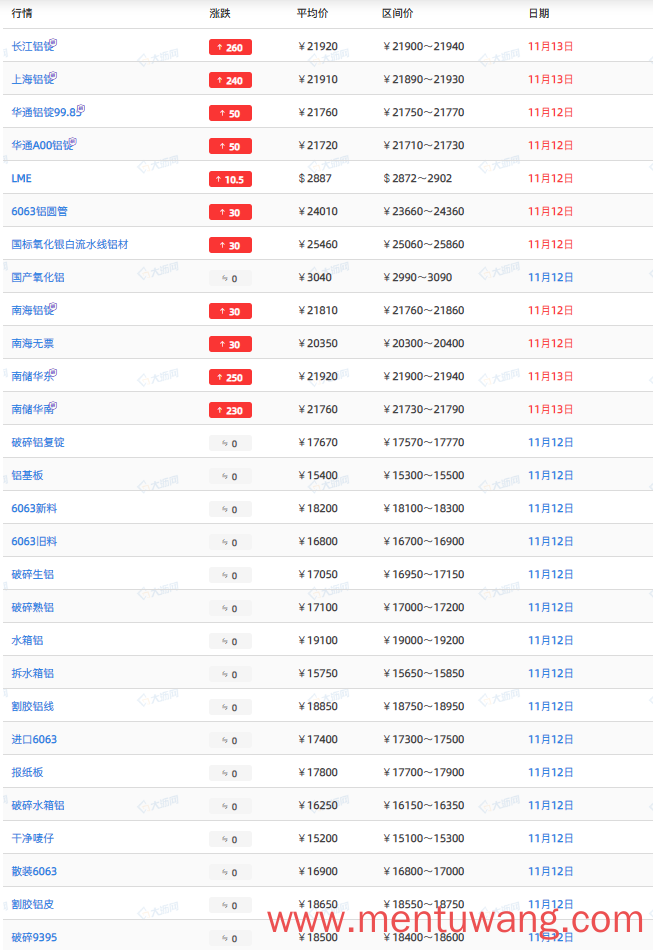Open the 6063旧料 link
Screen dimensions: 653x950
[34, 542]
